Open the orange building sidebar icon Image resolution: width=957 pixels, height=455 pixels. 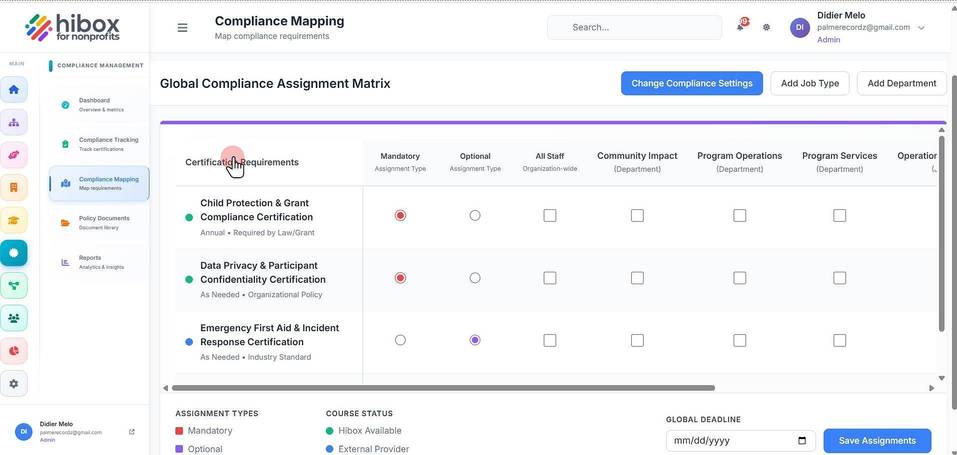pos(13,187)
